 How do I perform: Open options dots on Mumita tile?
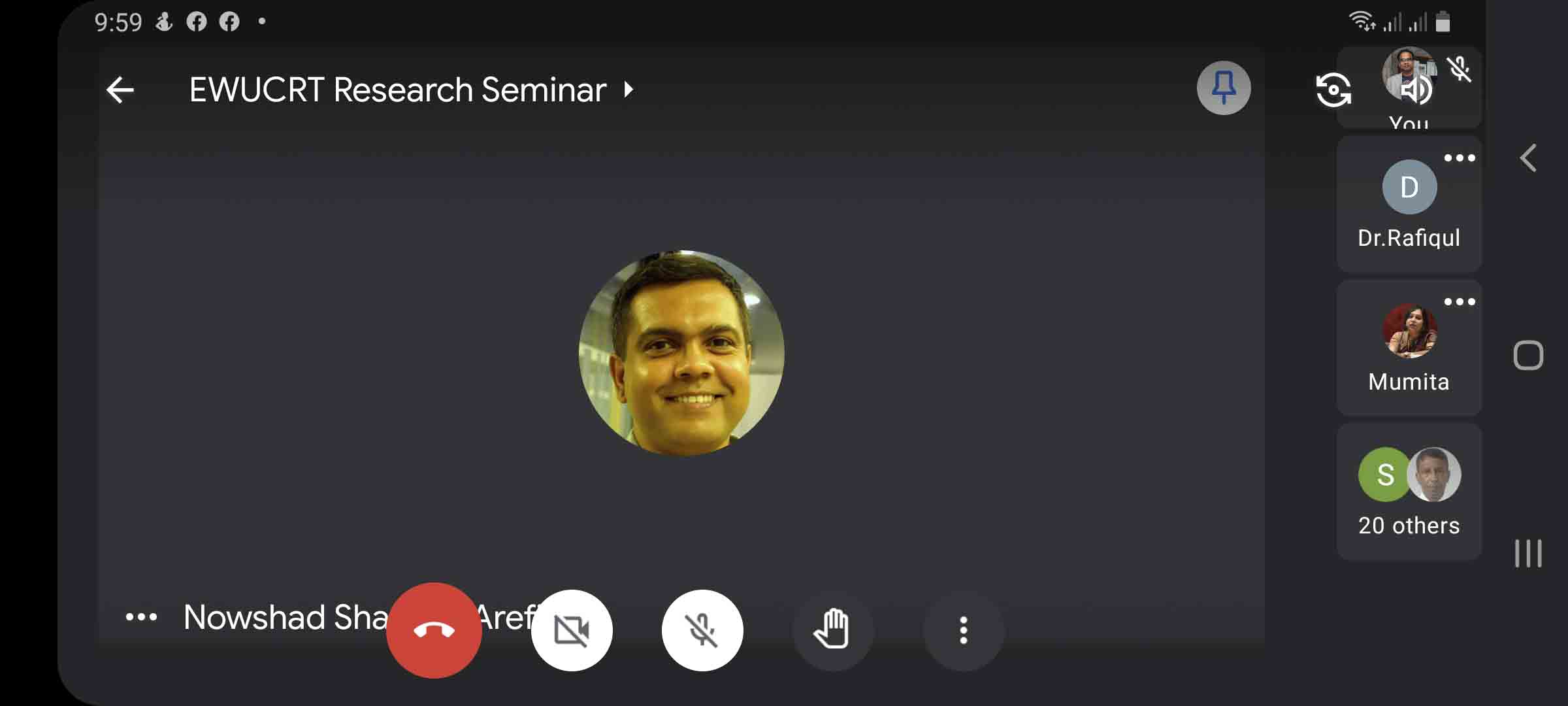pos(1460,301)
